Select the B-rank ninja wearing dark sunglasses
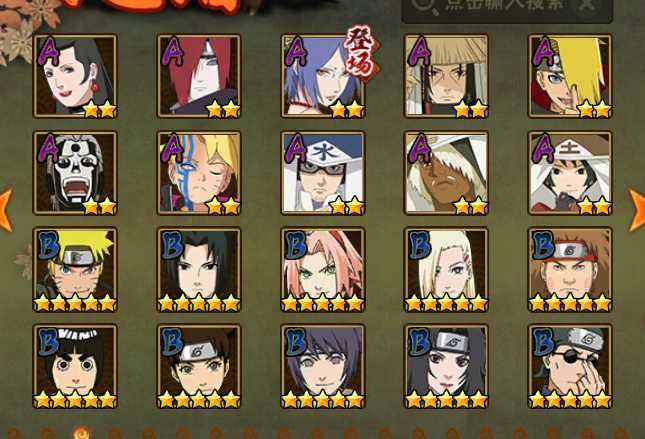645x439 pixels. [x=570, y=367]
